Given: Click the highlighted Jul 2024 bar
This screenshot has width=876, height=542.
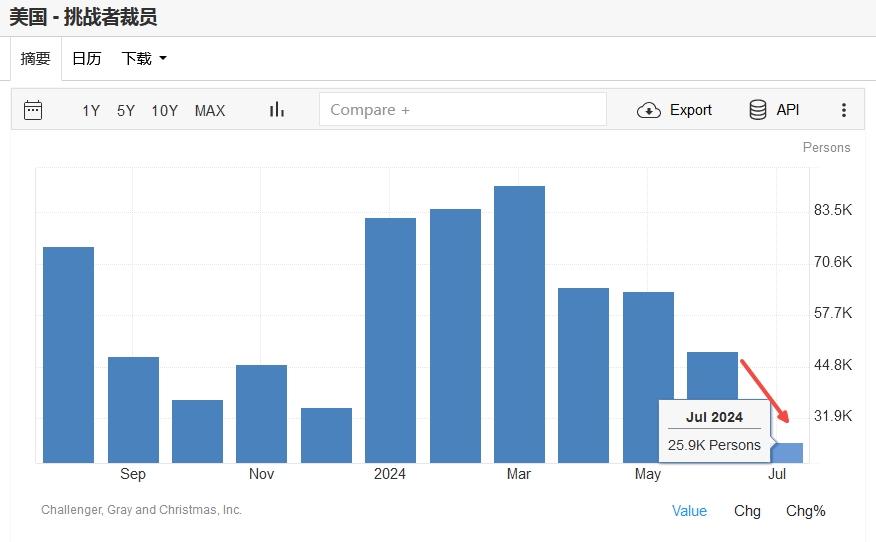Looking at the screenshot, I should 788,453.
